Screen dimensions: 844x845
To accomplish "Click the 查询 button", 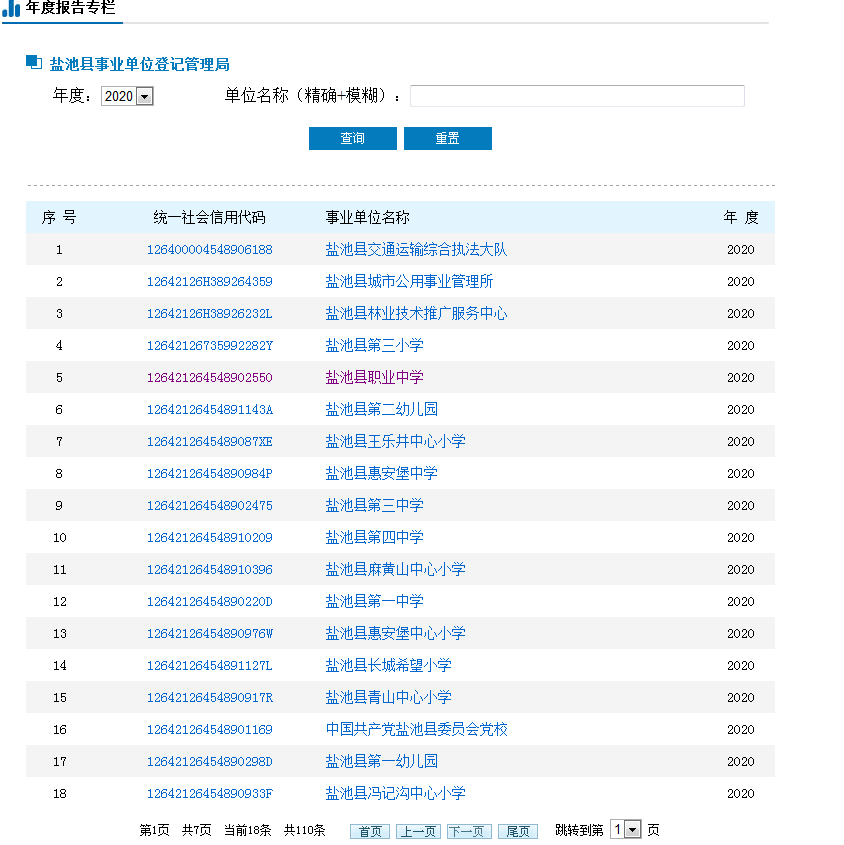I will (353, 138).
